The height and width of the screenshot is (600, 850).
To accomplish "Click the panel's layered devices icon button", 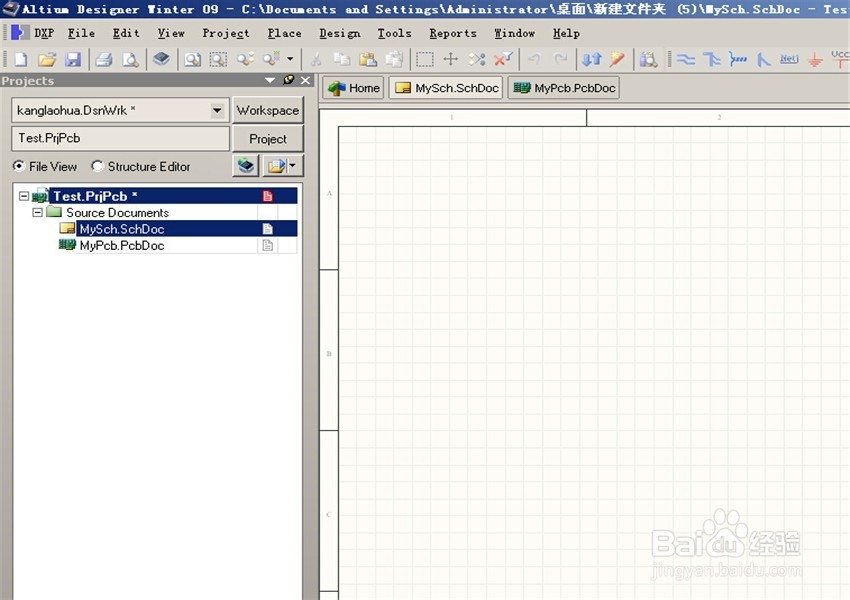I will 246,165.
